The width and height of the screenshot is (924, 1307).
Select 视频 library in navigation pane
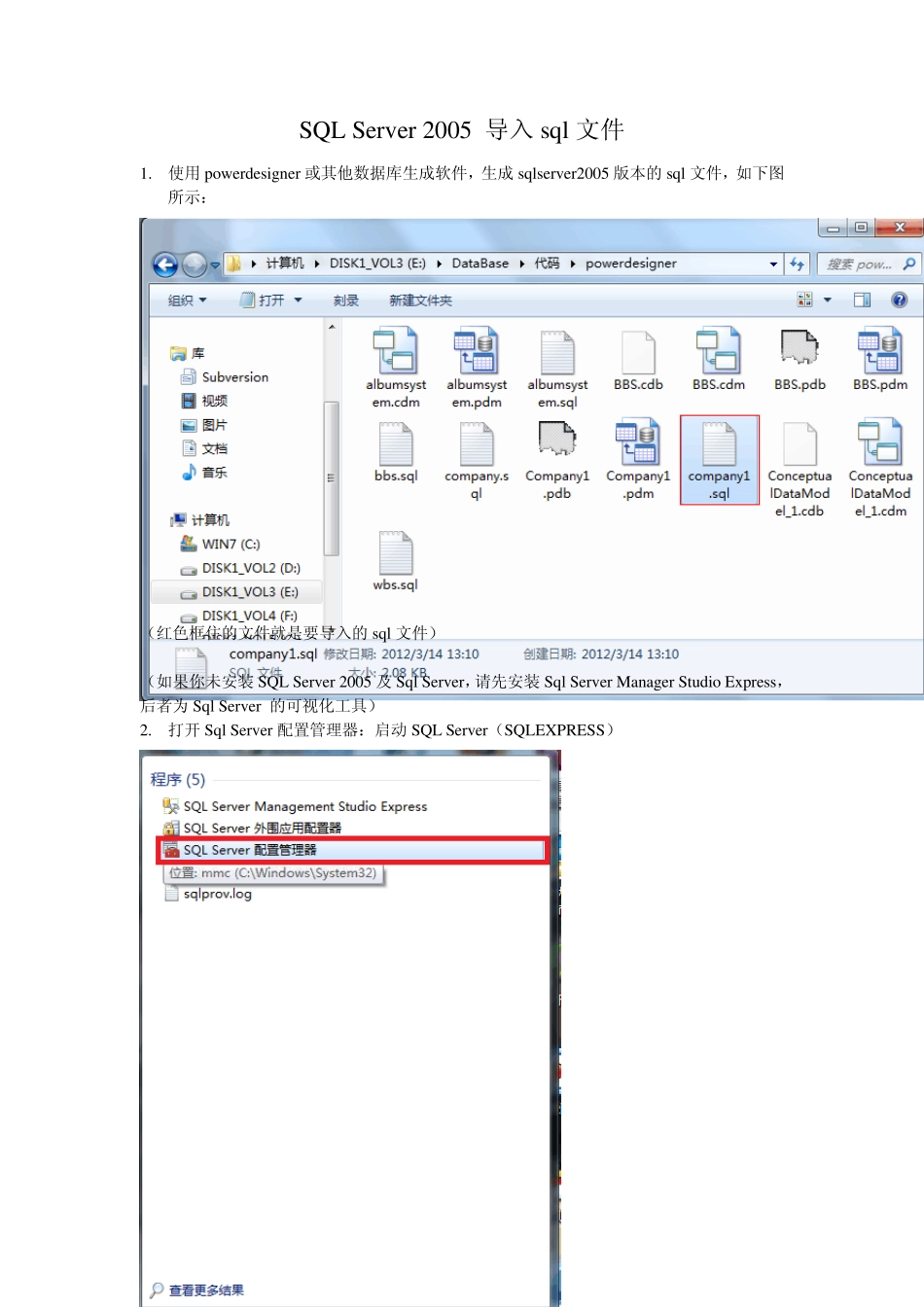pos(204,401)
